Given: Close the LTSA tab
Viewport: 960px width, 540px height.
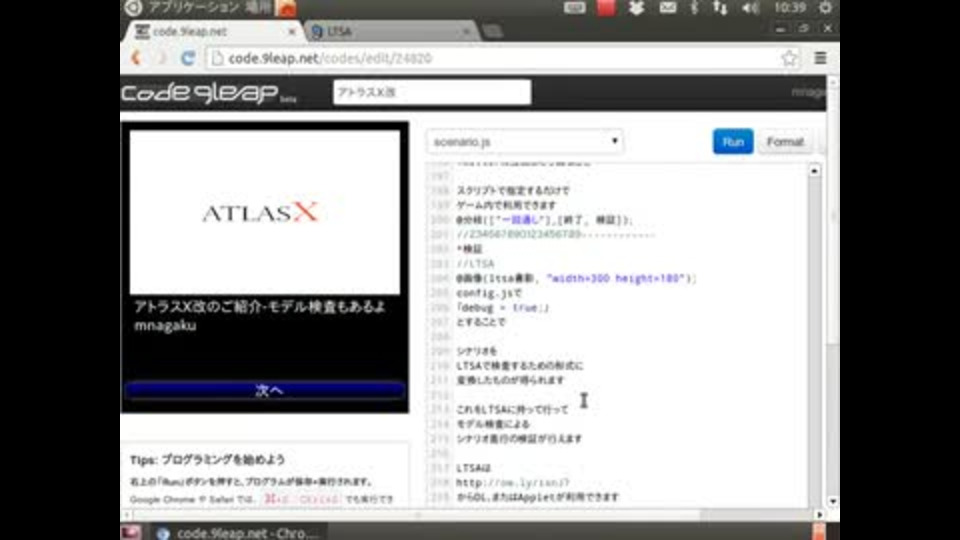Looking at the screenshot, I should [466, 31].
